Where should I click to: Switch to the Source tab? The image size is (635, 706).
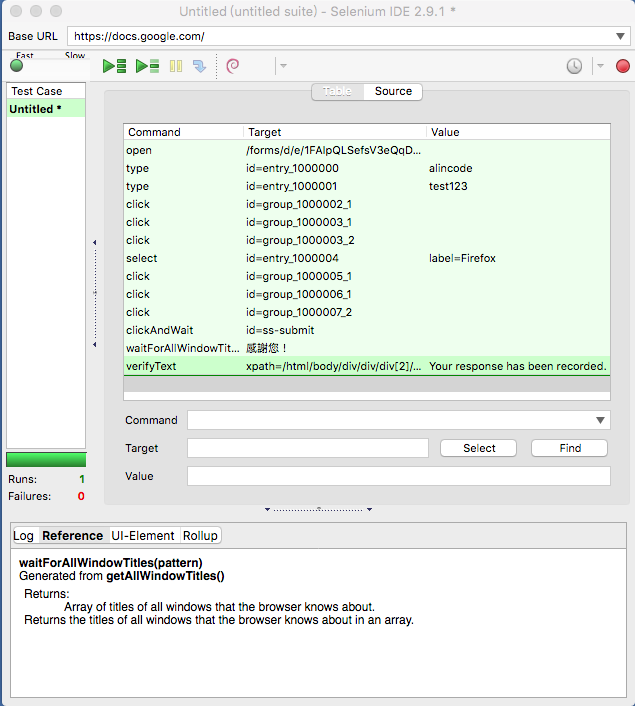tap(393, 91)
